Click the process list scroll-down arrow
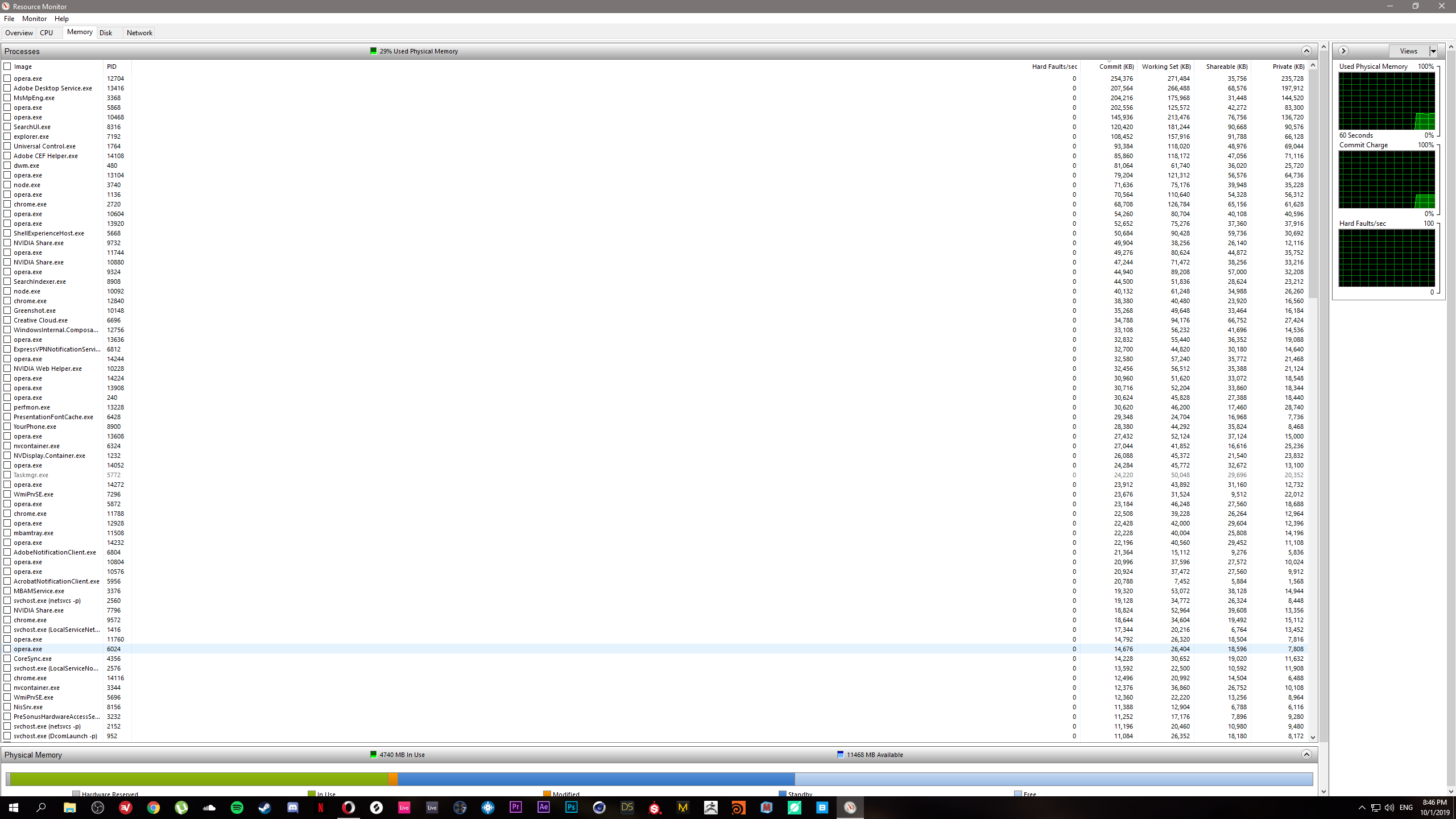This screenshot has height=819, width=1456. [1313, 737]
